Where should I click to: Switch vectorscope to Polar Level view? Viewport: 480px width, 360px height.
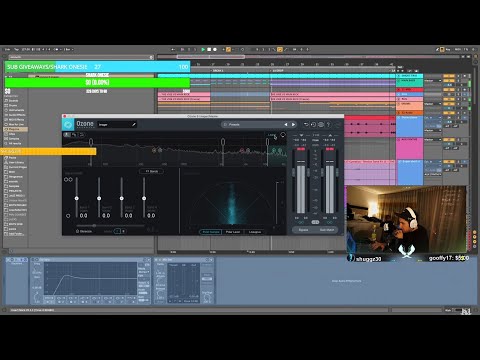[233, 232]
